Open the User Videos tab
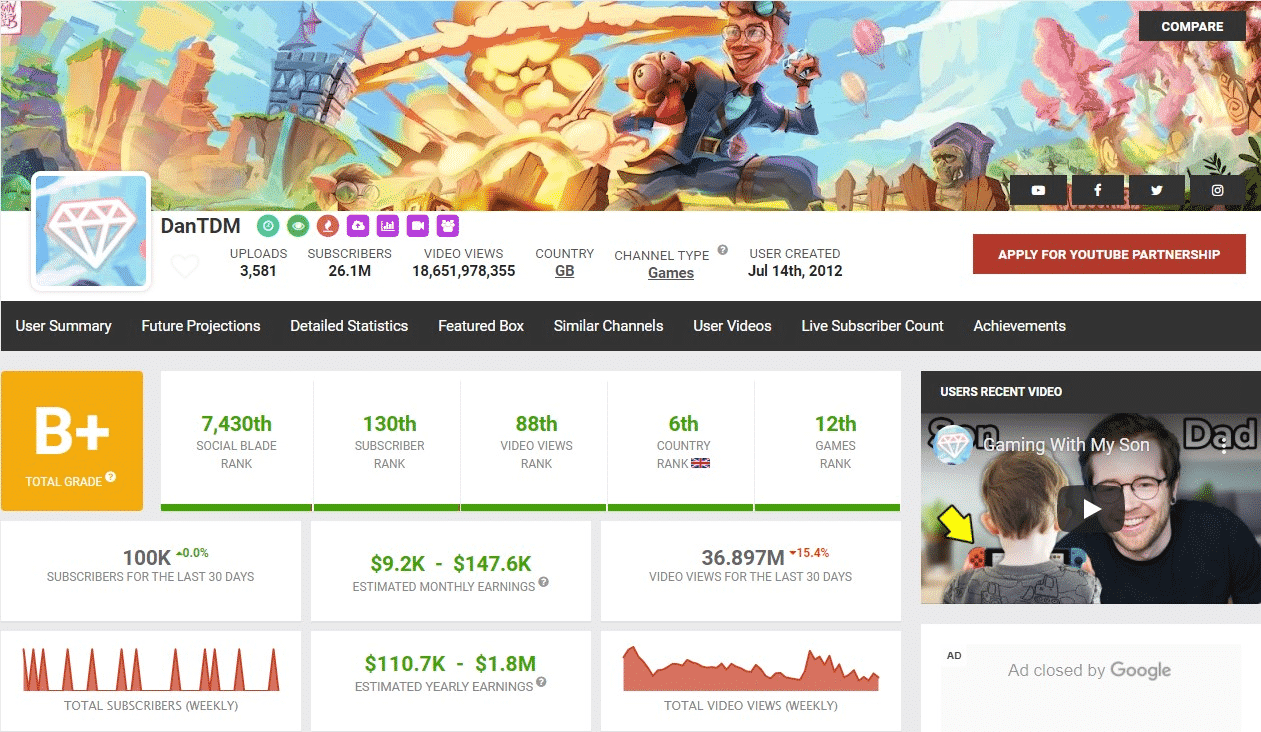Viewport: 1261px width, 732px height. [733, 326]
